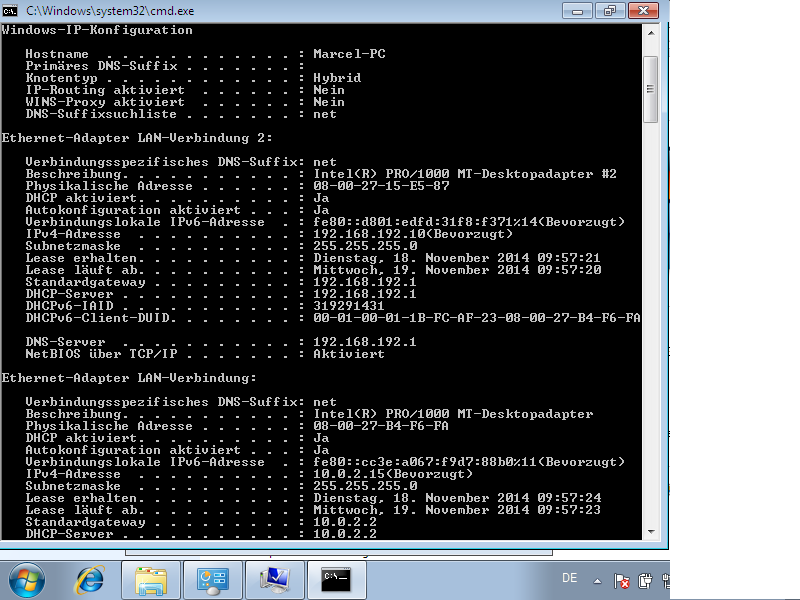
Task: Click the hostname value Marcel-PC
Action: point(349,54)
